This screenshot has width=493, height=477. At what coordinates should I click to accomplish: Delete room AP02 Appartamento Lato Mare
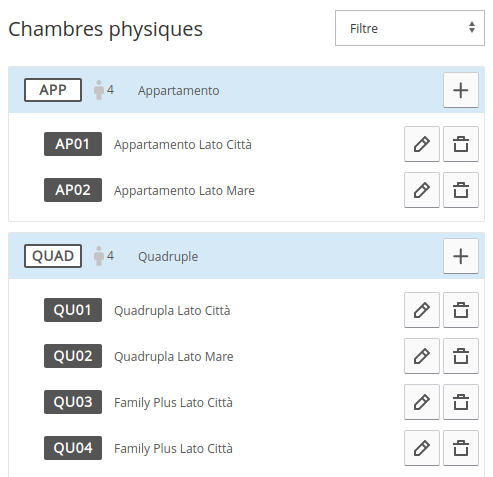[x=461, y=190]
